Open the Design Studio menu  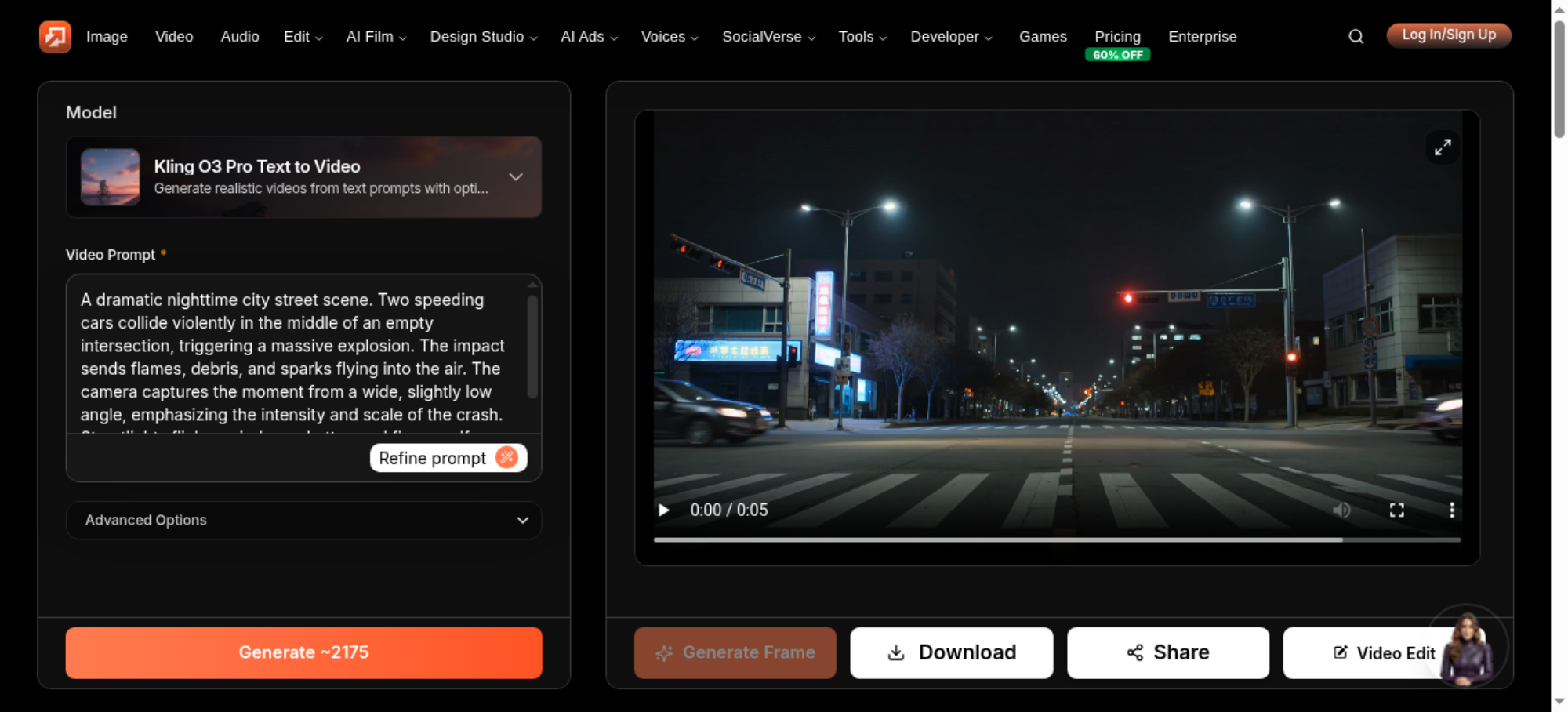coord(483,37)
